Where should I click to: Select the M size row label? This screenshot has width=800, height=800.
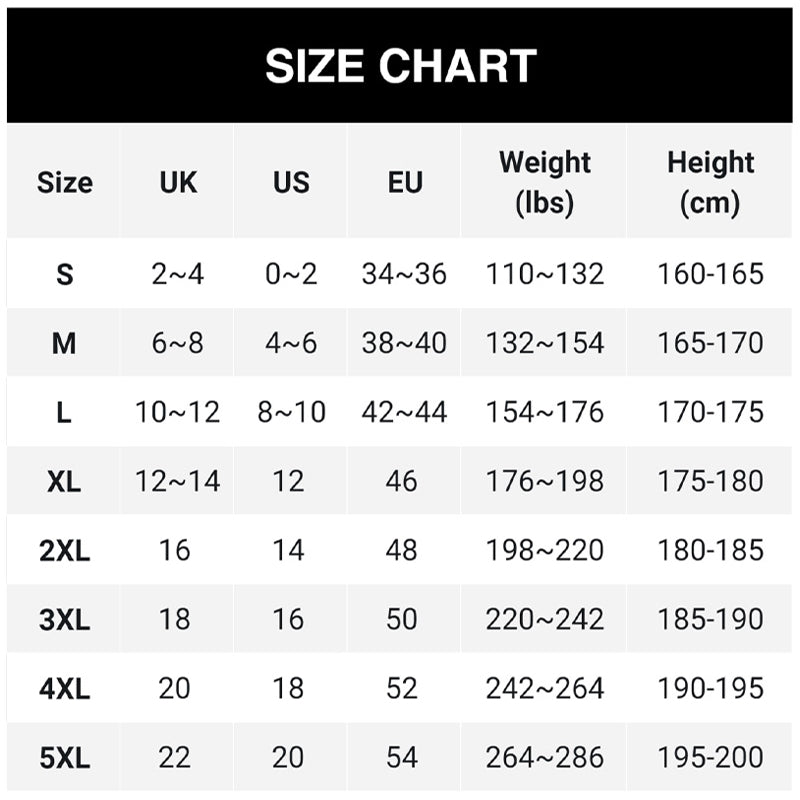point(64,343)
